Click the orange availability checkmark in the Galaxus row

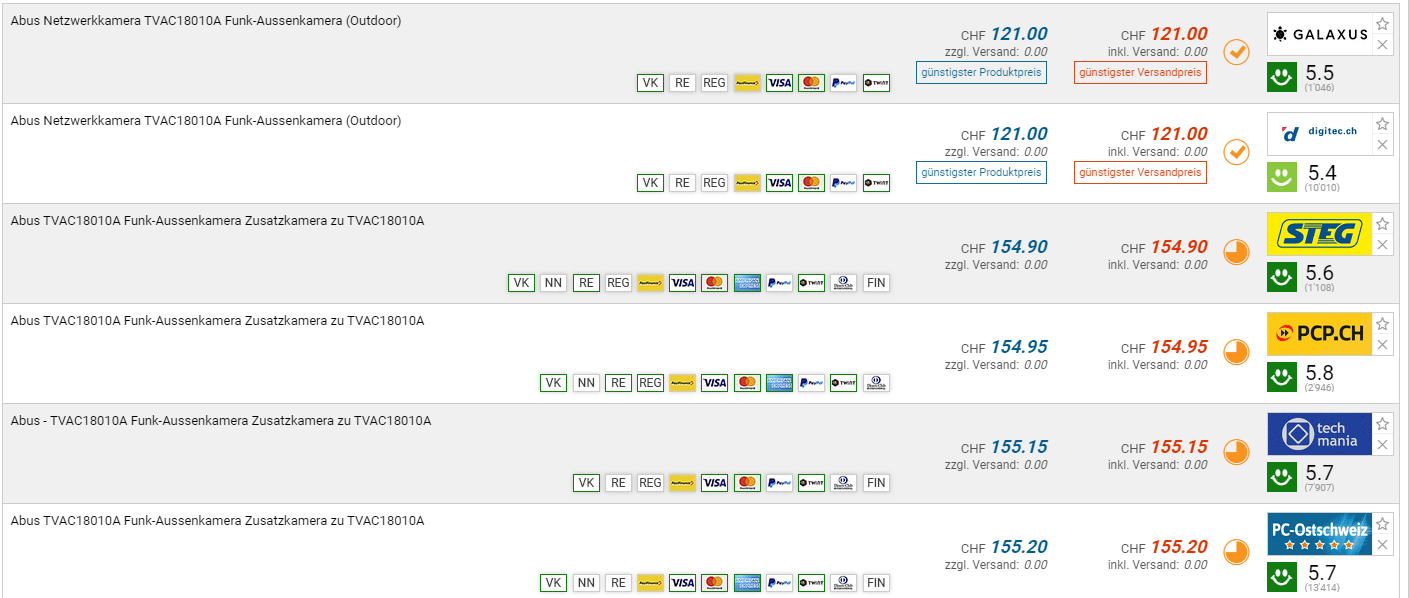[1237, 52]
